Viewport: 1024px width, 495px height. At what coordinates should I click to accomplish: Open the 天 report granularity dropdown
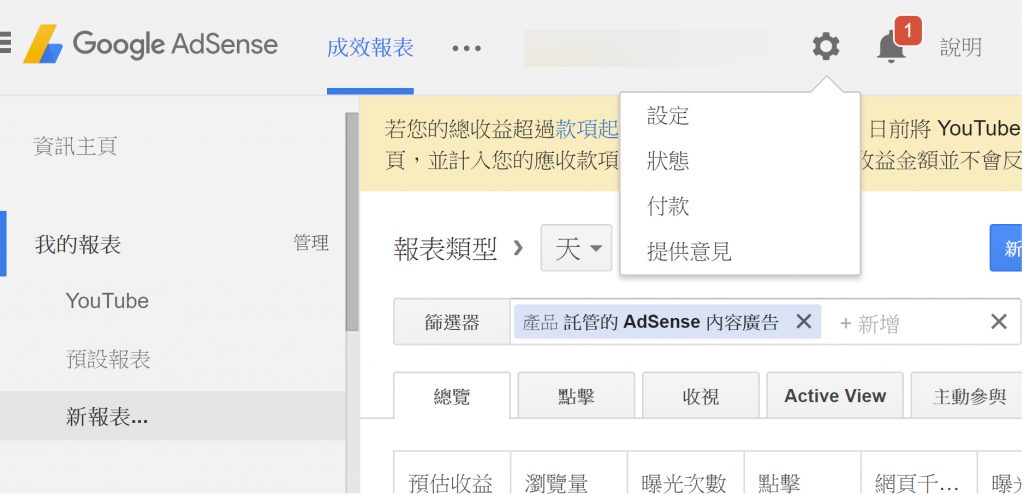tap(576, 248)
